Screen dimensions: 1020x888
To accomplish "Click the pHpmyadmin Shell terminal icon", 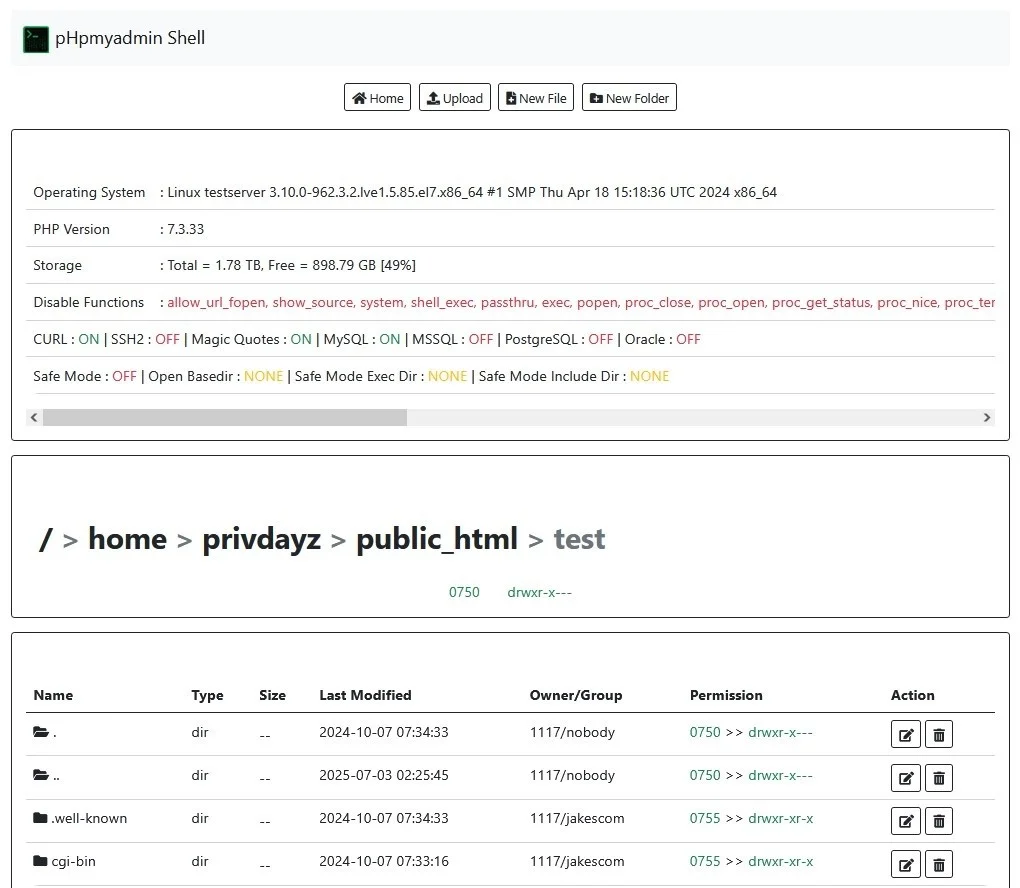I will [x=35, y=37].
